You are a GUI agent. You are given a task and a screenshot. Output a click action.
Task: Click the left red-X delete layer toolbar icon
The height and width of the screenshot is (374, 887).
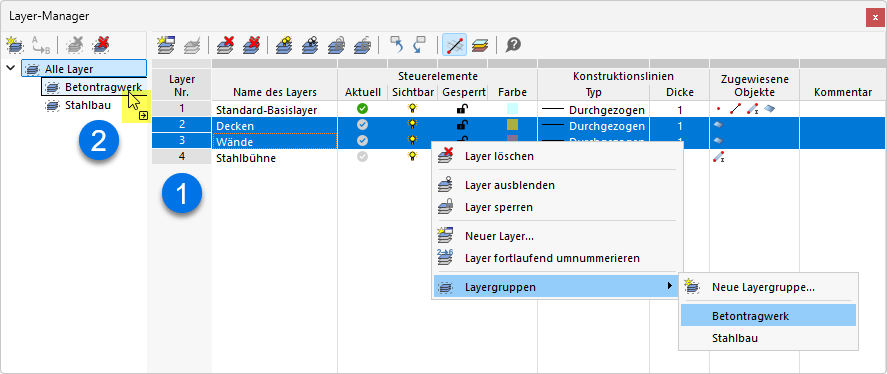[226, 44]
